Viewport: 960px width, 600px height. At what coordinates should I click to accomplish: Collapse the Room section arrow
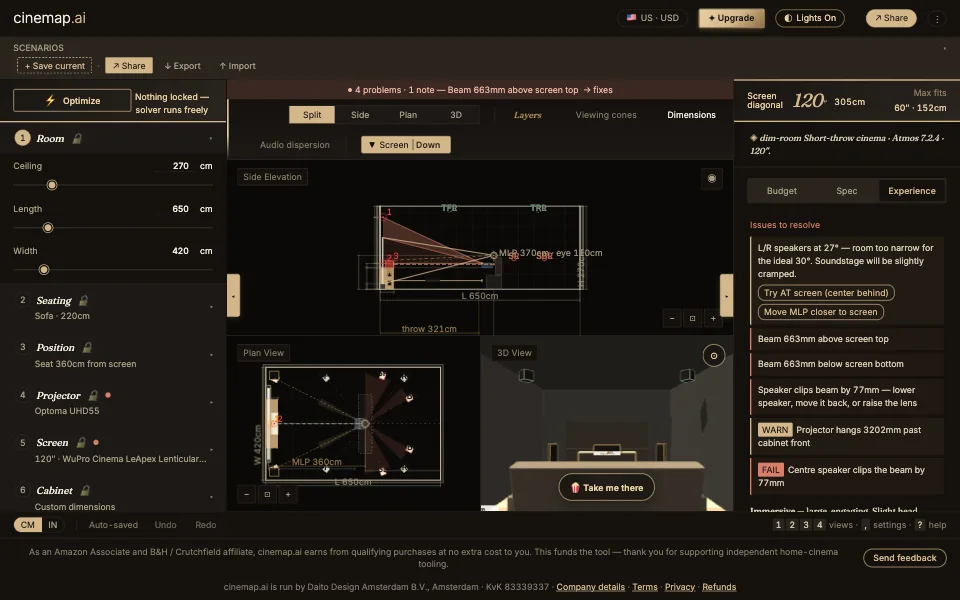click(x=211, y=139)
